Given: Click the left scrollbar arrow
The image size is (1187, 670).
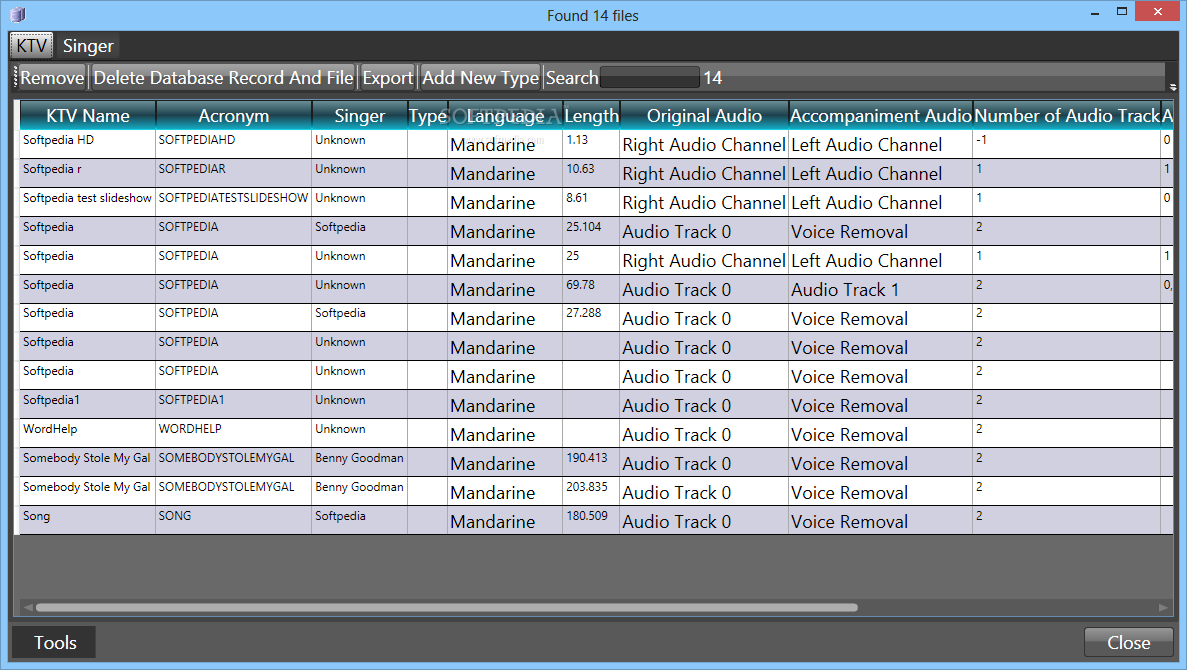Looking at the screenshot, I should coord(28,607).
